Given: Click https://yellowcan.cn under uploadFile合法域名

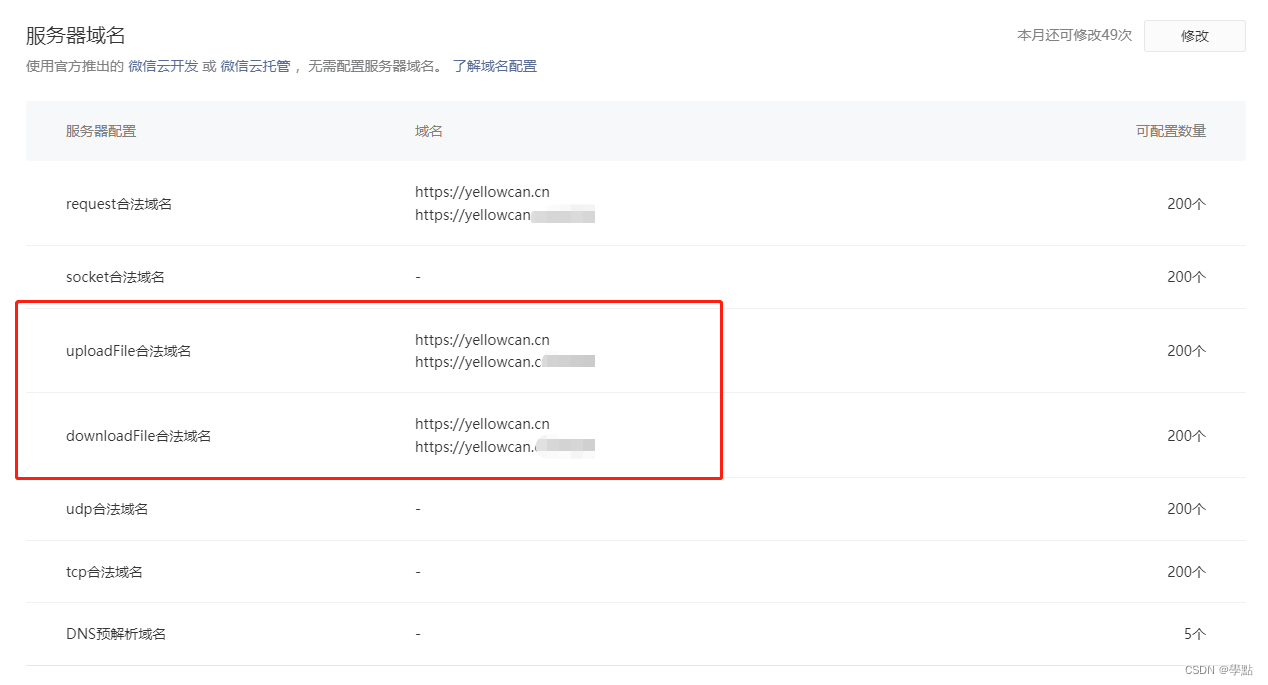Looking at the screenshot, I should click(482, 339).
